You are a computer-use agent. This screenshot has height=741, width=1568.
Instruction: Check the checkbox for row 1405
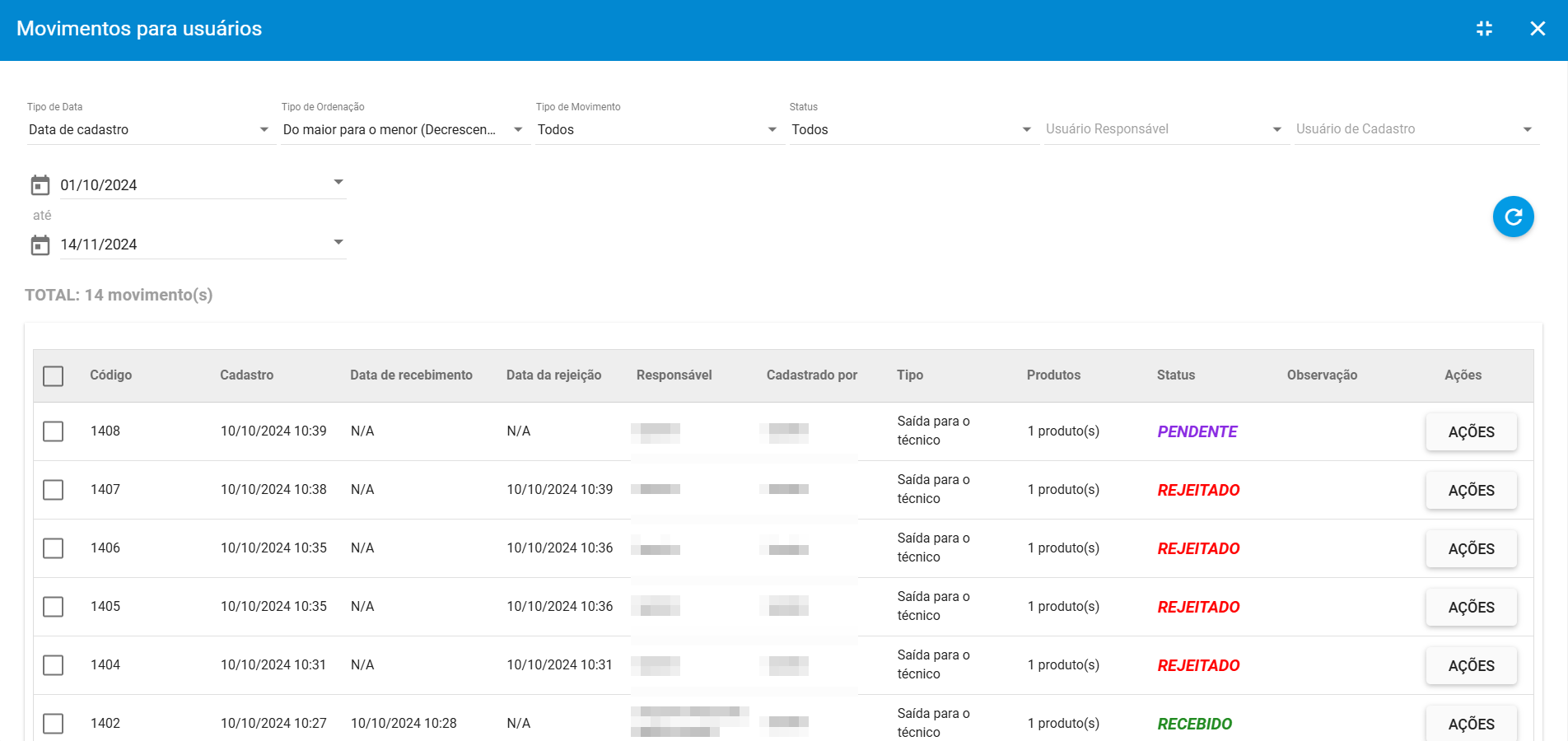coord(54,607)
